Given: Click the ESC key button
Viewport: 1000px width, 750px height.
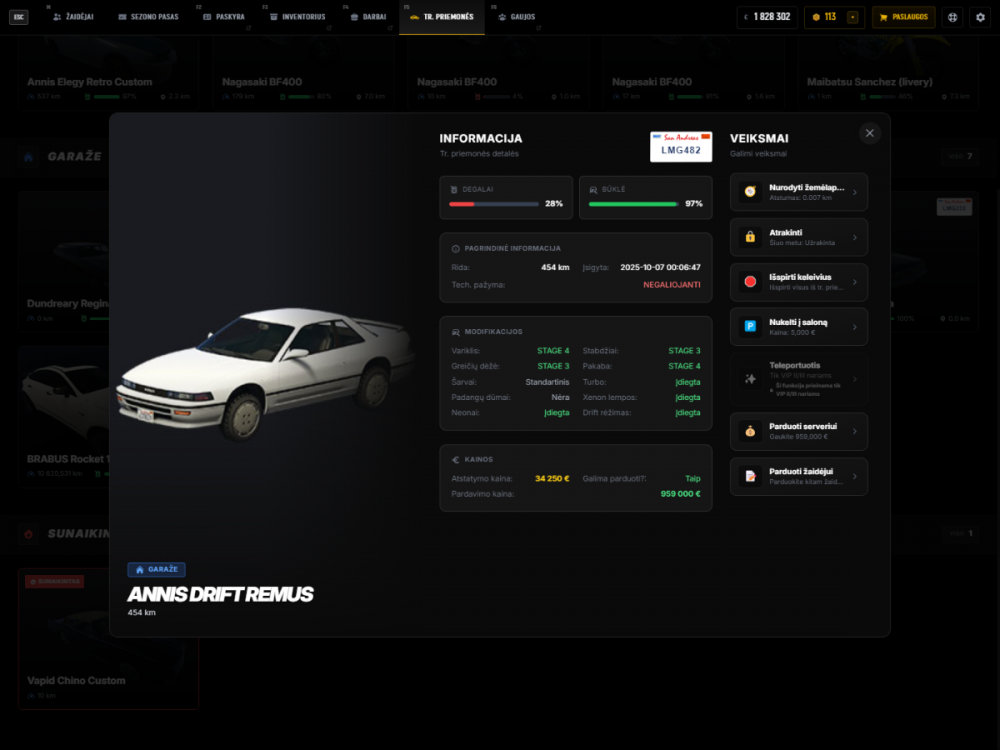Looking at the screenshot, I should click(x=18, y=17).
